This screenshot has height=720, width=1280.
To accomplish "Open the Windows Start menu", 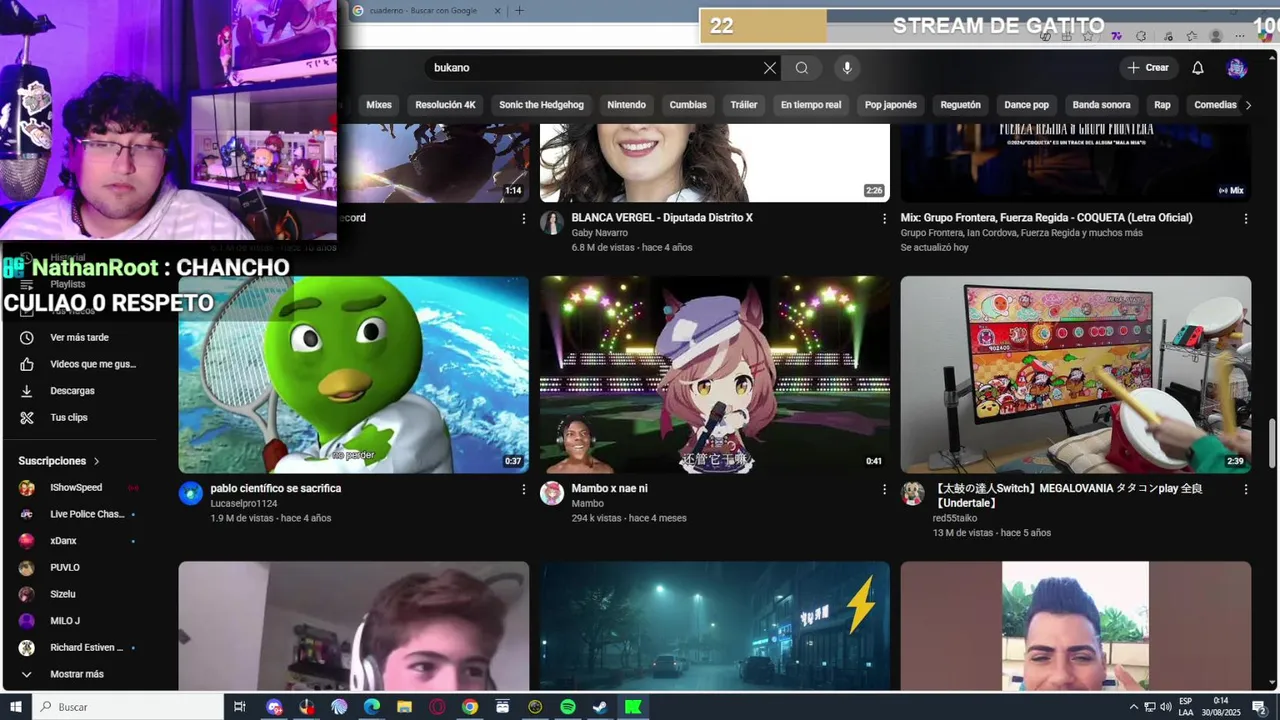I will [x=16, y=707].
